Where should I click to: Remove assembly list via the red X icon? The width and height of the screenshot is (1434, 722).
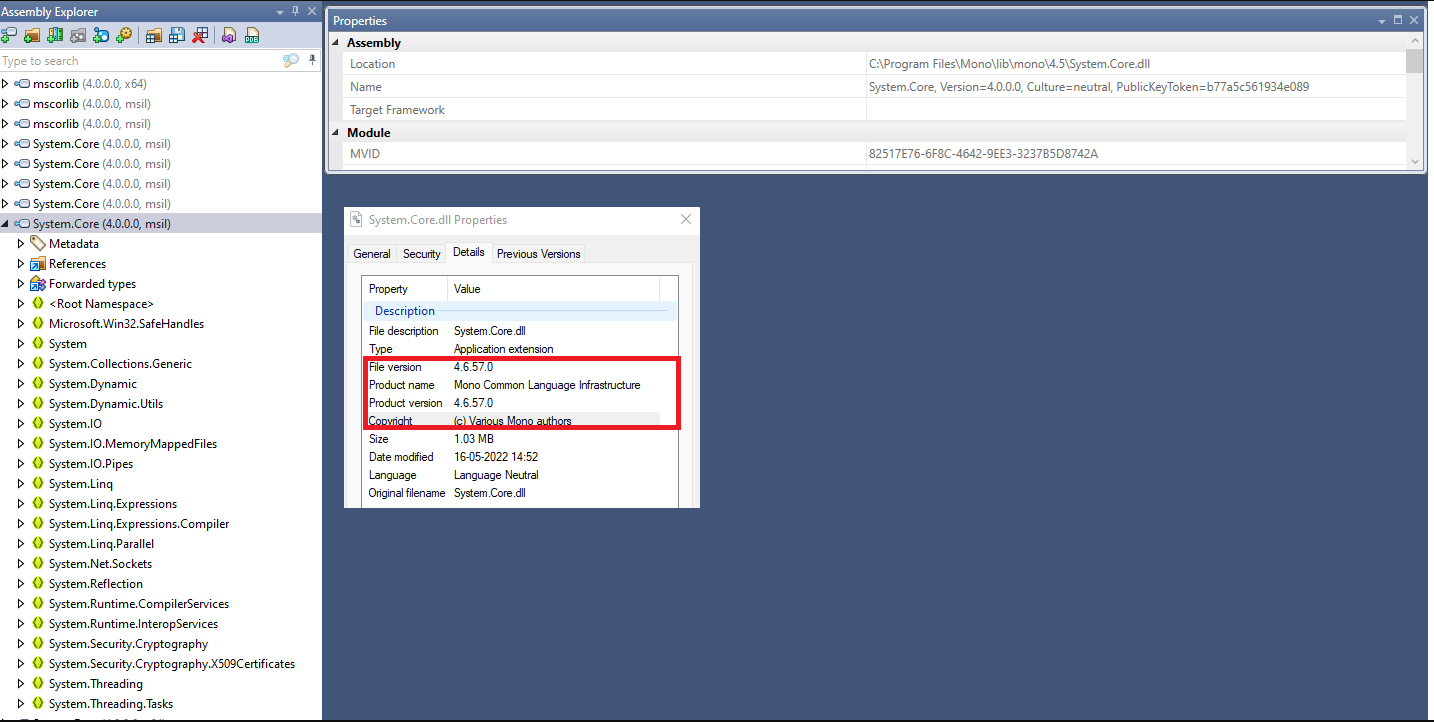(199, 35)
